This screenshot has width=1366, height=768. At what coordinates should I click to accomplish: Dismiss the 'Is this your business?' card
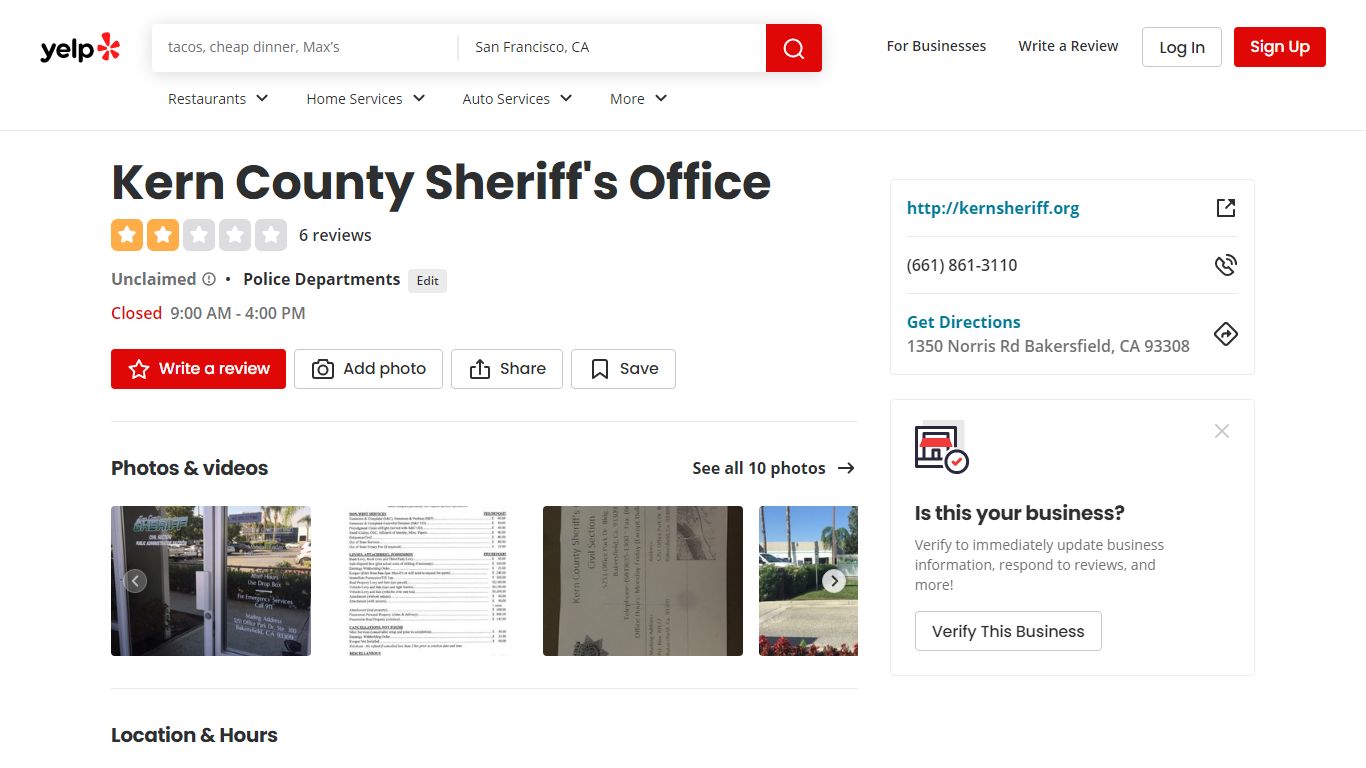coord(1222,431)
